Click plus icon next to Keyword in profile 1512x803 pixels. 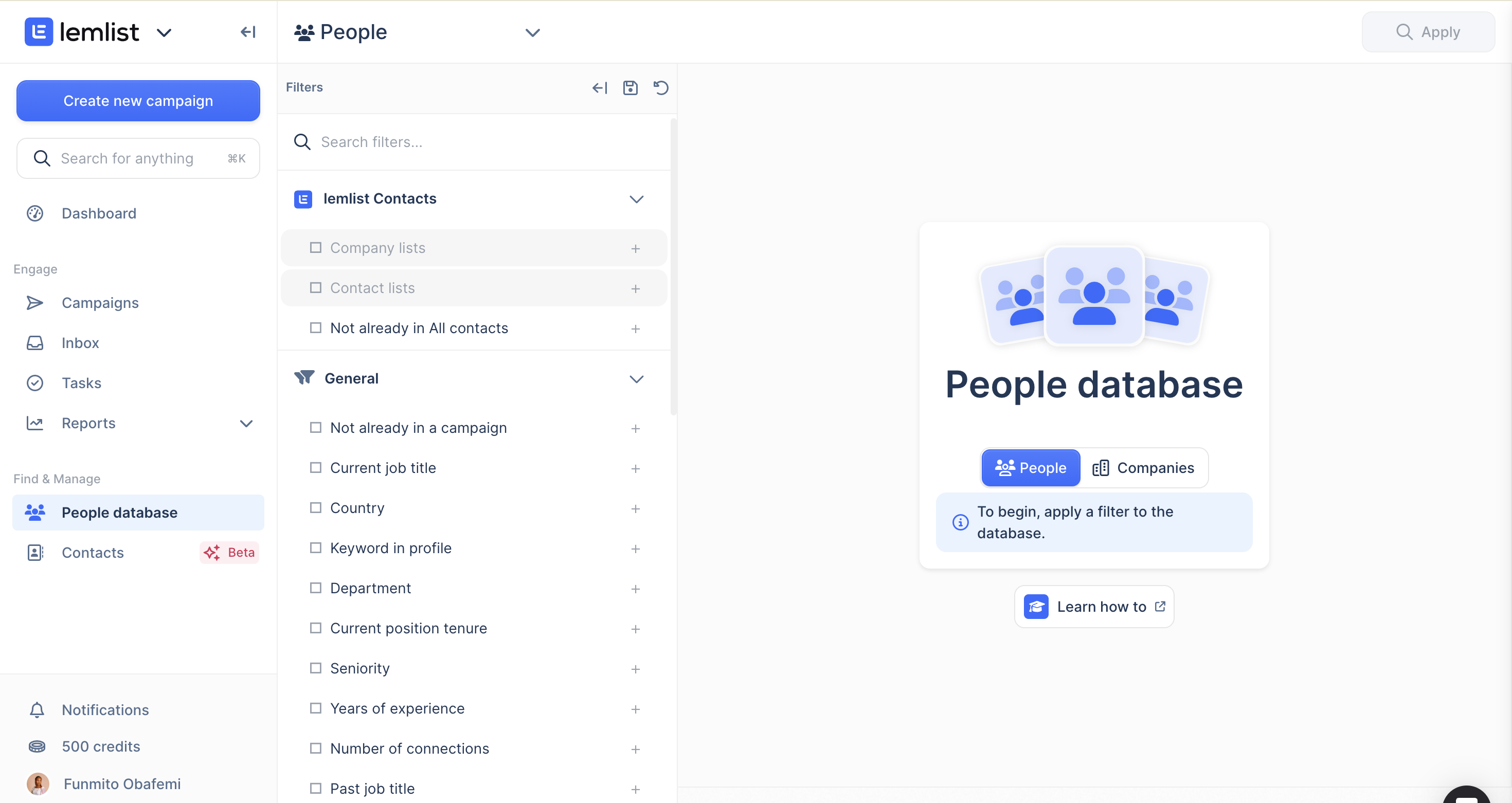[636, 549]
